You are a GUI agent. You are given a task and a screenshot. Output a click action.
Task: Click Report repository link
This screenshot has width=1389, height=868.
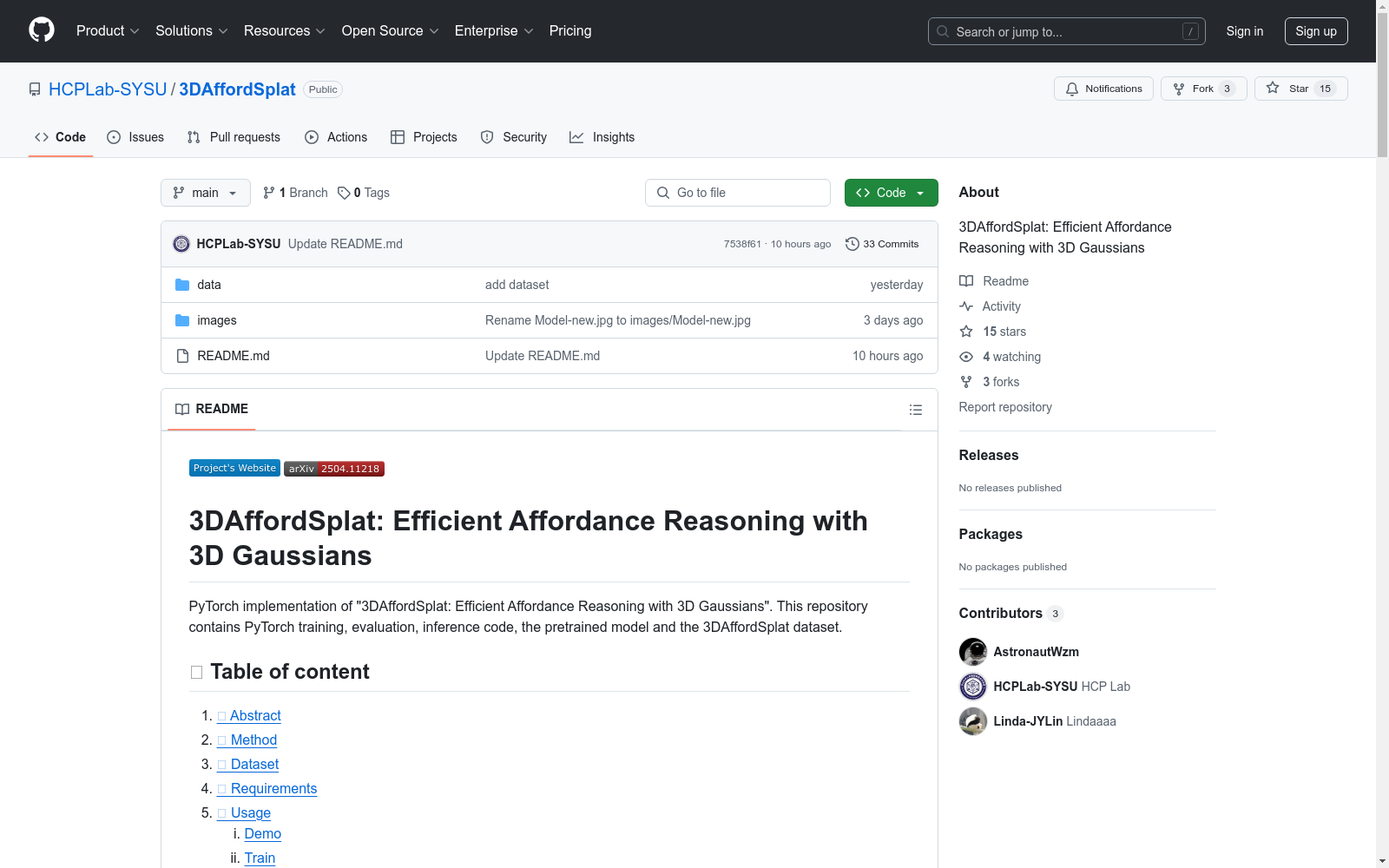point(1005,407)
